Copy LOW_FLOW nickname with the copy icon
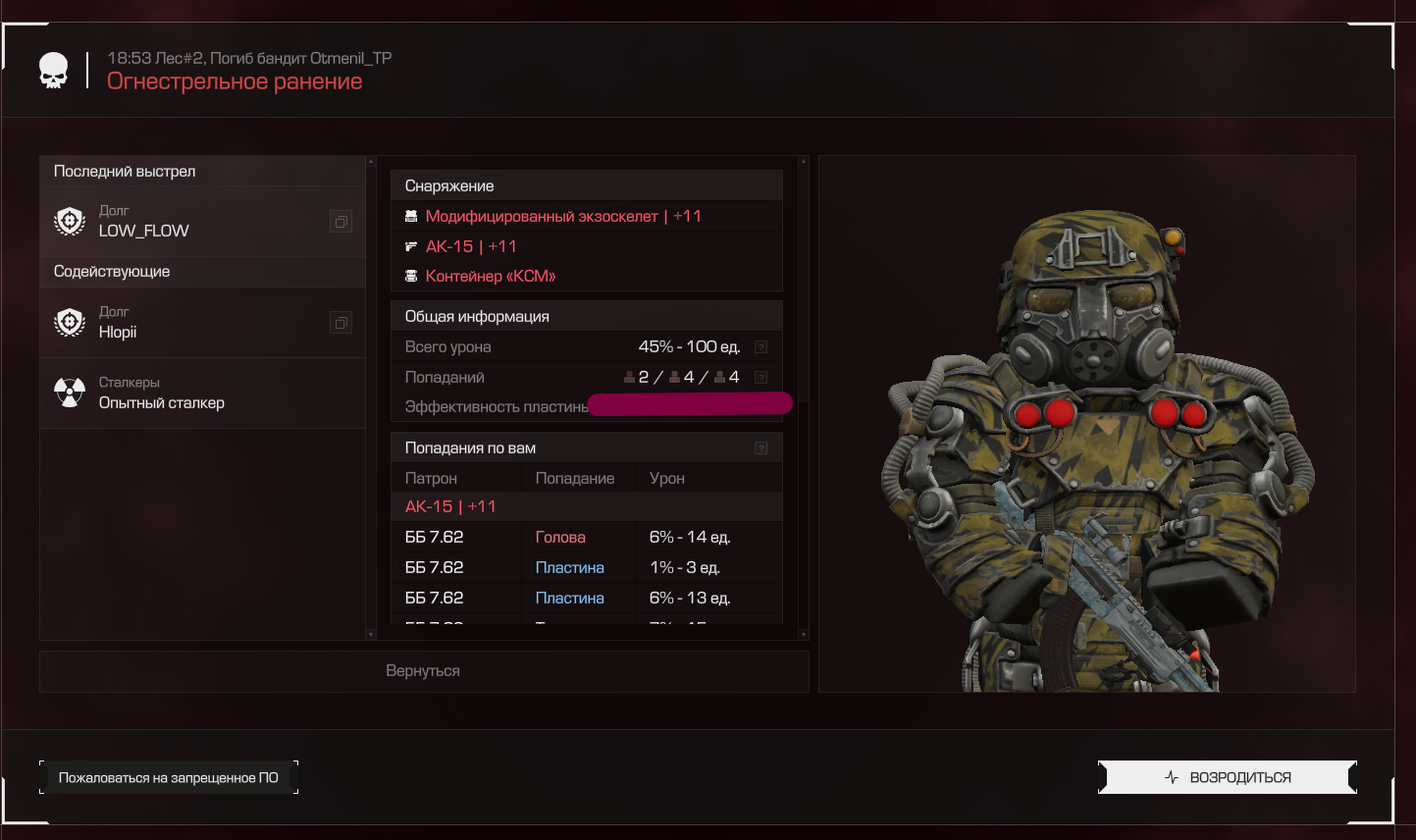 [x=341, y=222]
